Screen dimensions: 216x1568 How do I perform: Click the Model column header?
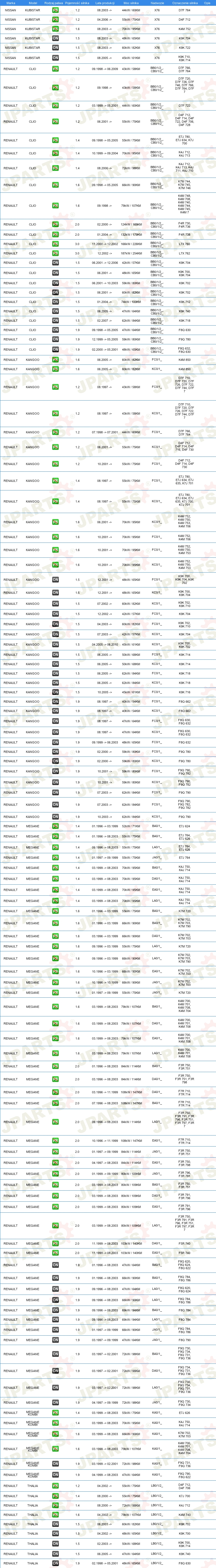click(x=33, y=2)
